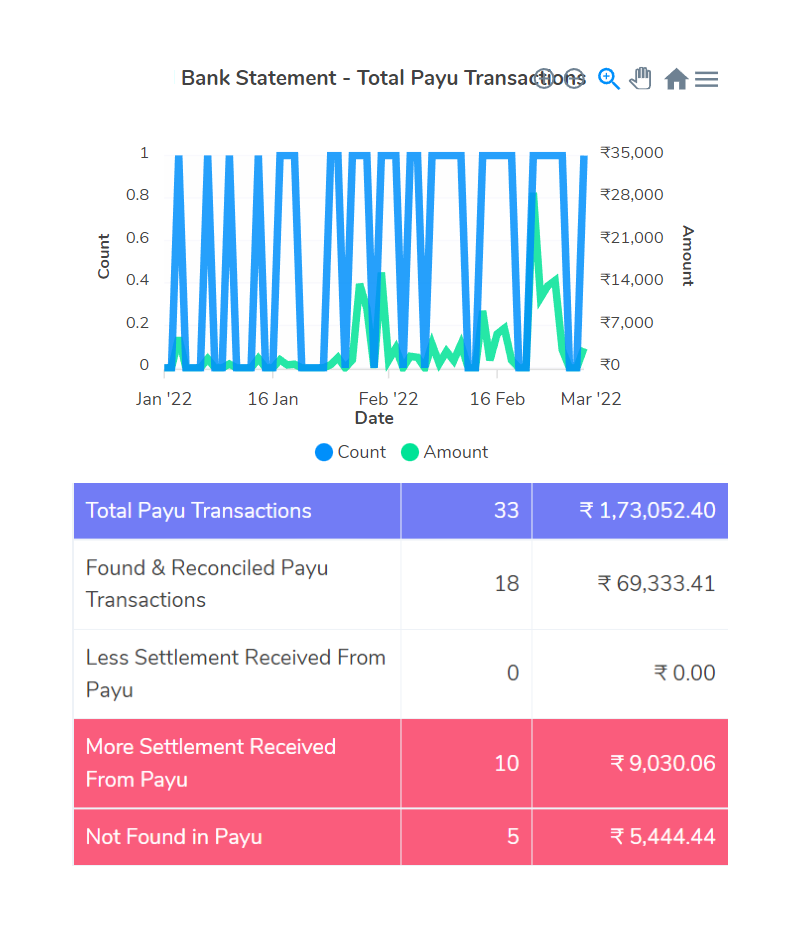The height and width of the screenshot is (943, 805).
Task: Toggle the Count series legend label
Action: [361, 452]
